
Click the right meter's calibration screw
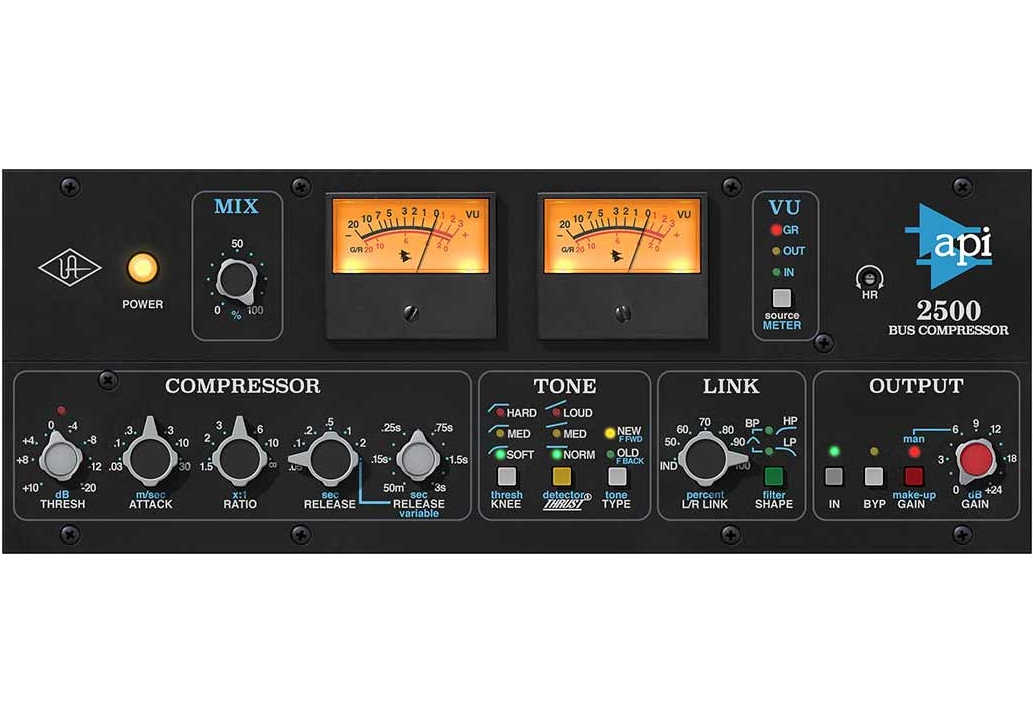click(623, 313)
